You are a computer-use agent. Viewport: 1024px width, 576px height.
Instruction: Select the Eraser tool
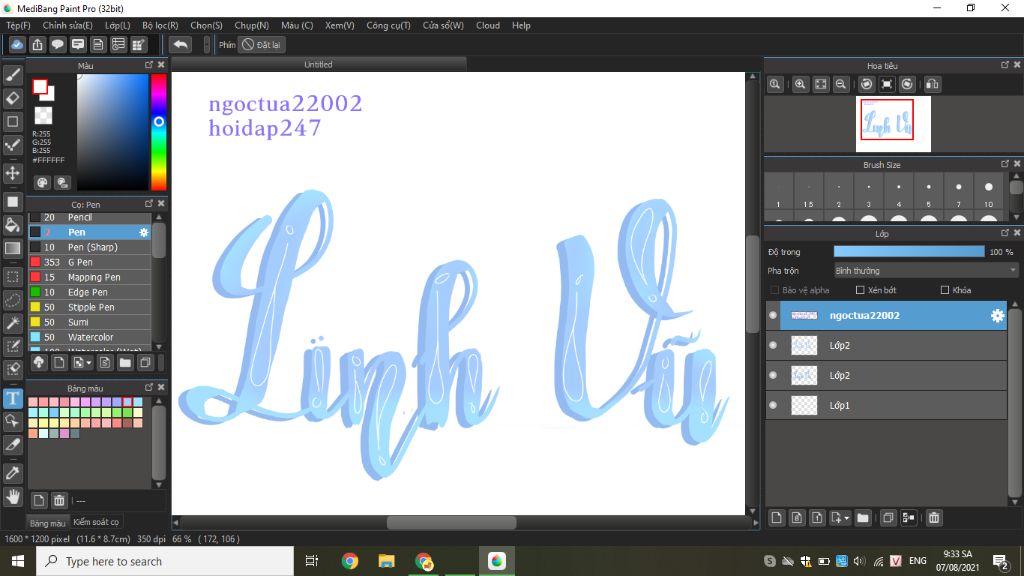[12, 98]
